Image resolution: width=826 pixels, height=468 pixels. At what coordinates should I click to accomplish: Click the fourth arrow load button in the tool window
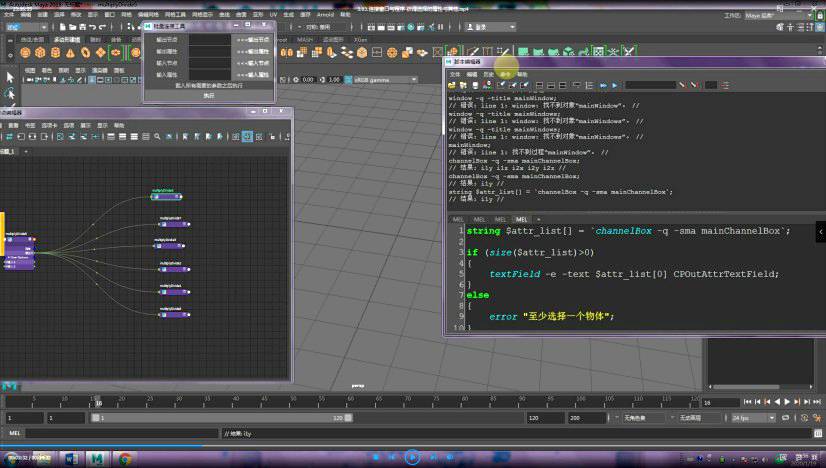tap(253, 74)
